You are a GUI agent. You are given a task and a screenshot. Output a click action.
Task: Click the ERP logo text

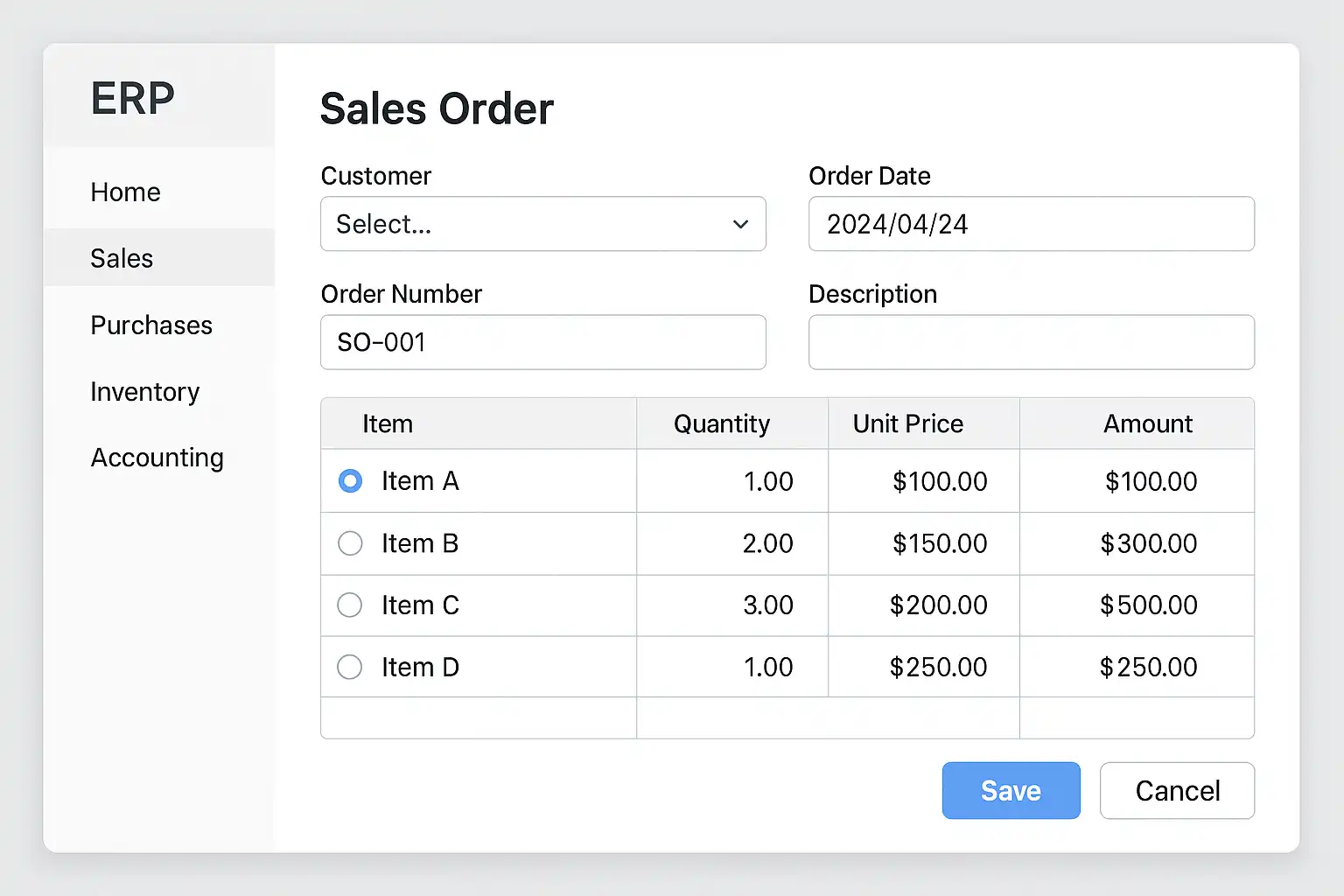[x=133, y=98]
